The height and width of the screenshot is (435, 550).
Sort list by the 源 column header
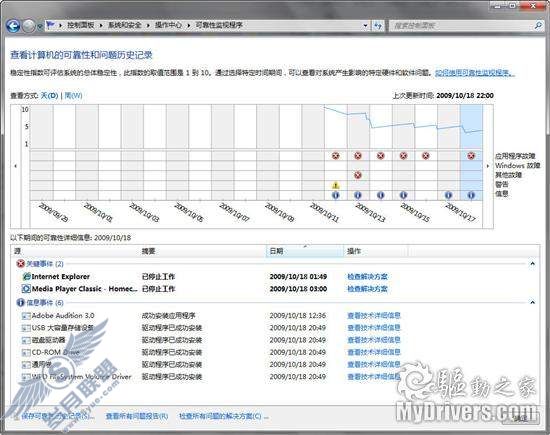(x=75, y=251)
